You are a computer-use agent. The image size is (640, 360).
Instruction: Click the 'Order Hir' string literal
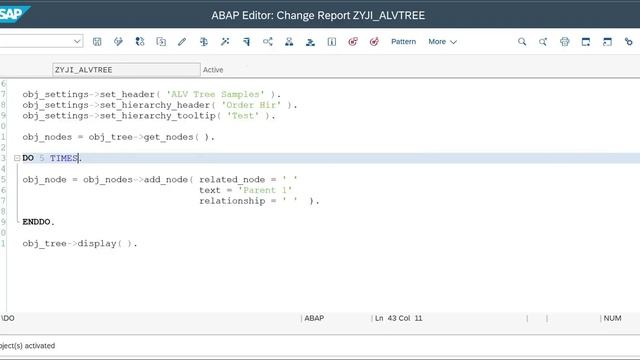pyautogui.click(x=251, y=105)
